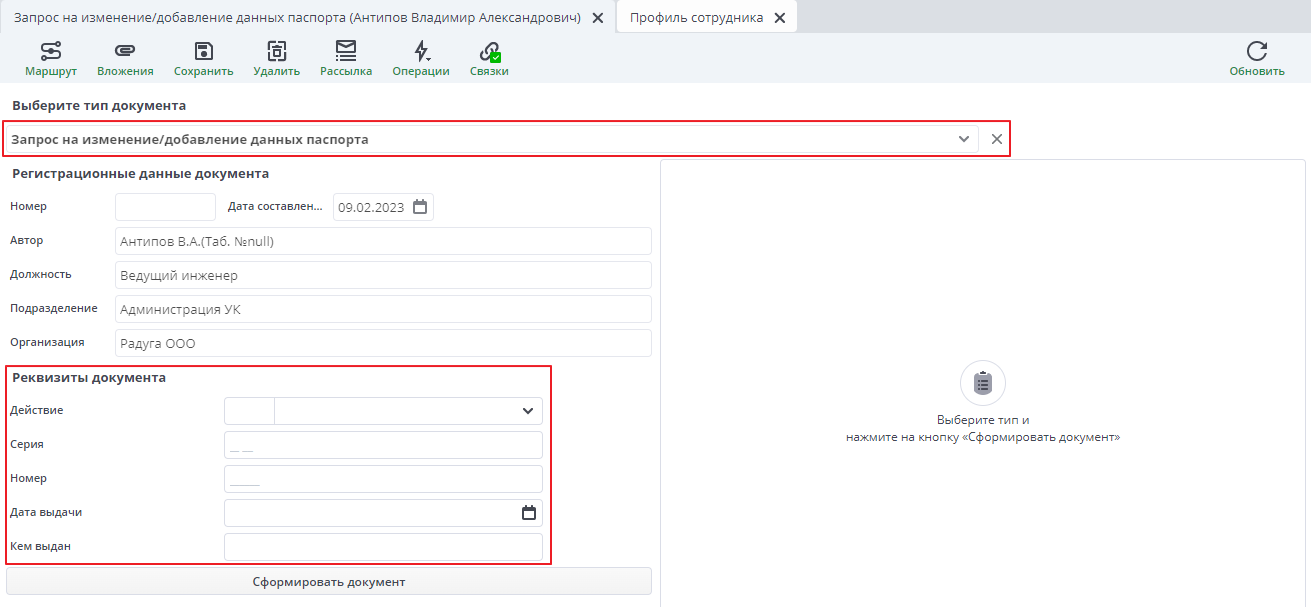
Task: Click the clipboard placeholder icon in preview
Action: 983,383
